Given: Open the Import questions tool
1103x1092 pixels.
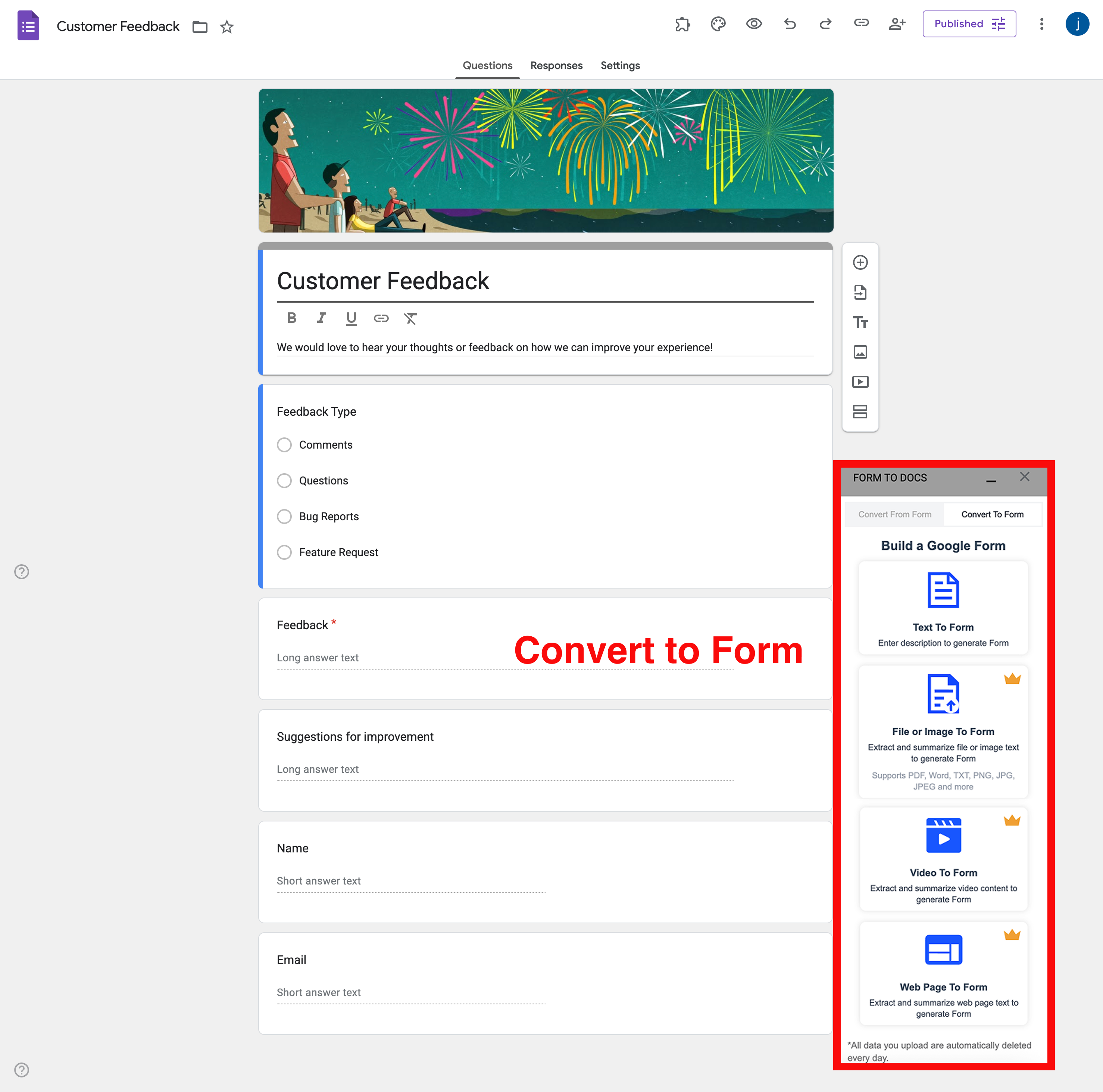Looking at the screenshot, I should click(860, 293).
